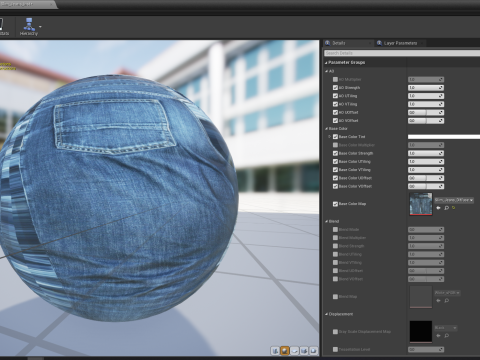Click the cut-off toolbar button left of Hierarchy
Screen dimensions: 480x360
click(4, 27)
